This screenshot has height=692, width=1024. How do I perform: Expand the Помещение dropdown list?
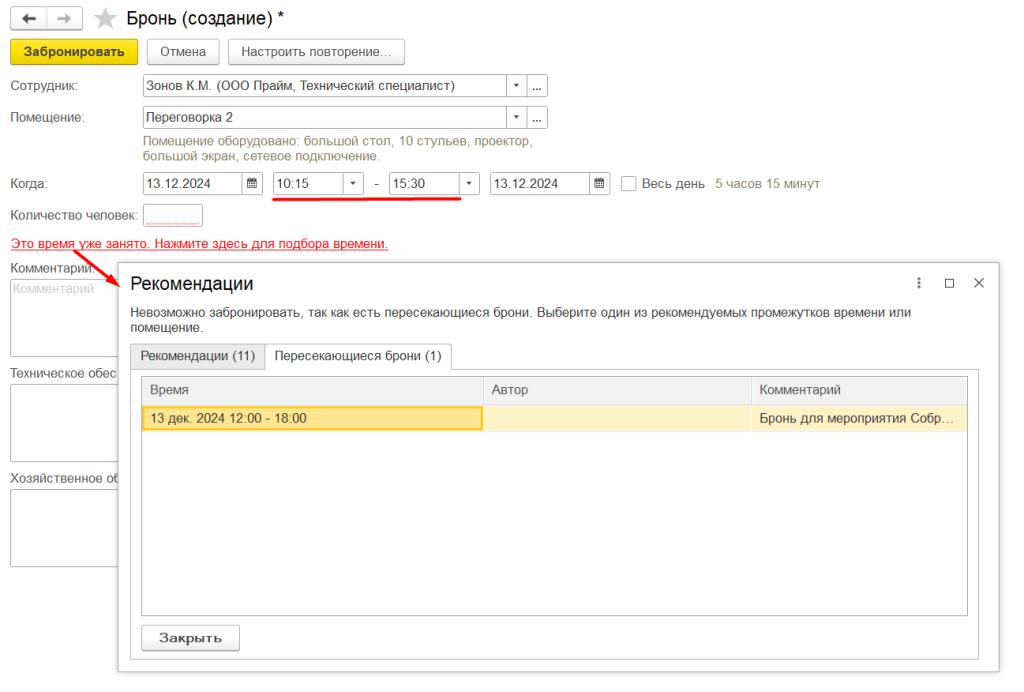[x=516, y=118]
